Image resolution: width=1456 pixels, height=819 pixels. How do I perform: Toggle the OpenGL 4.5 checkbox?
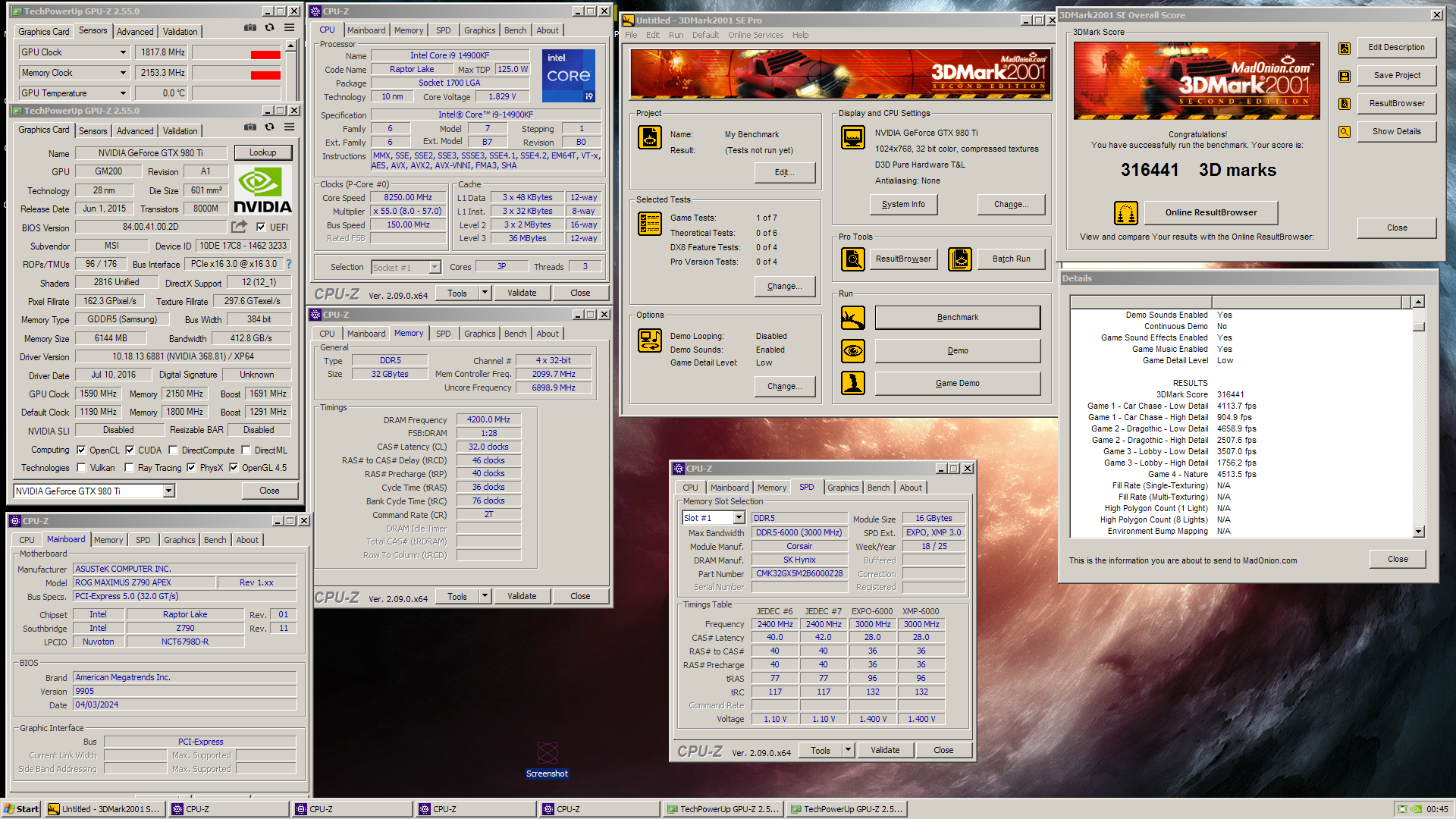pos(234,467)
